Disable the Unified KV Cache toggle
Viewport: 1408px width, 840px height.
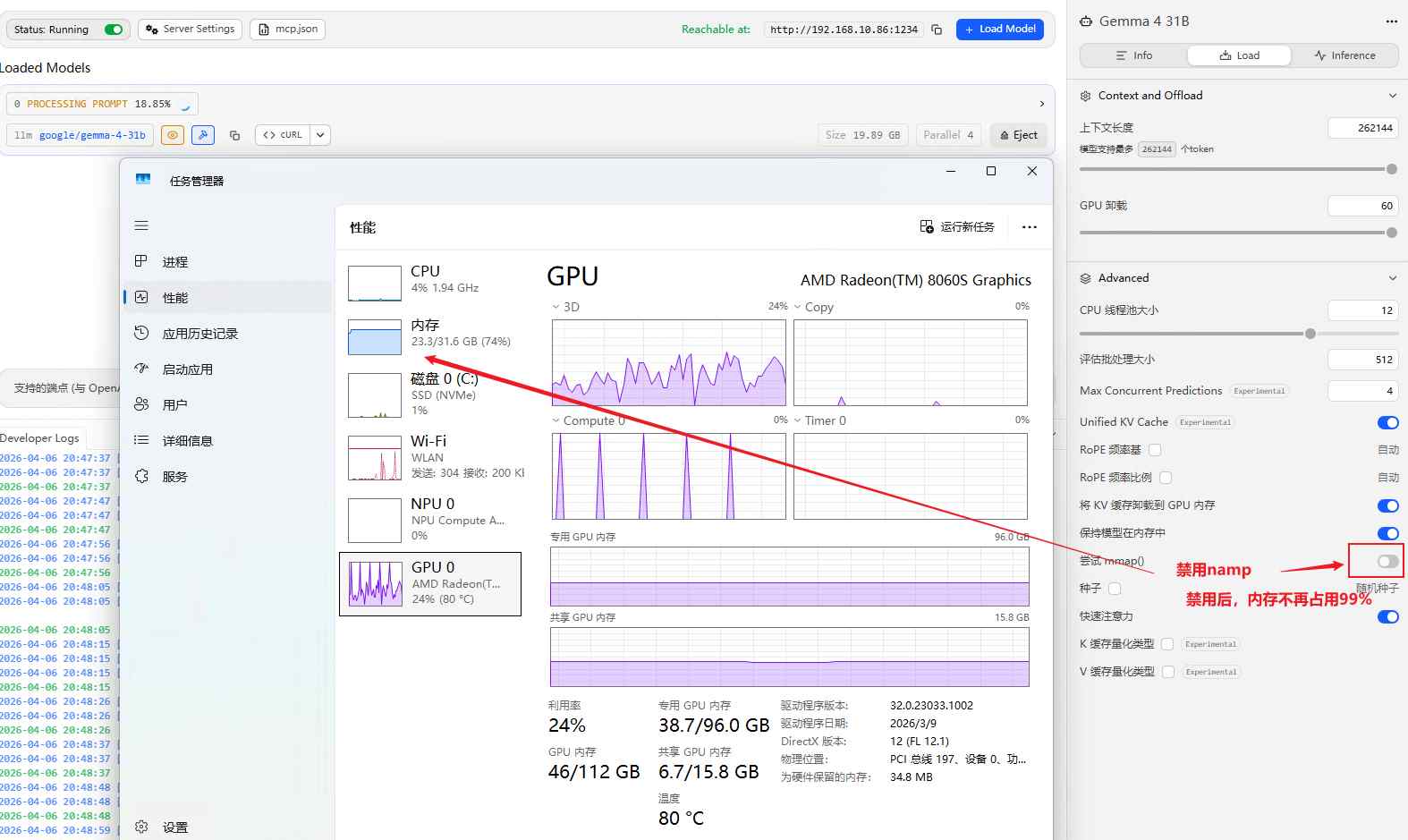(1387, 422)
